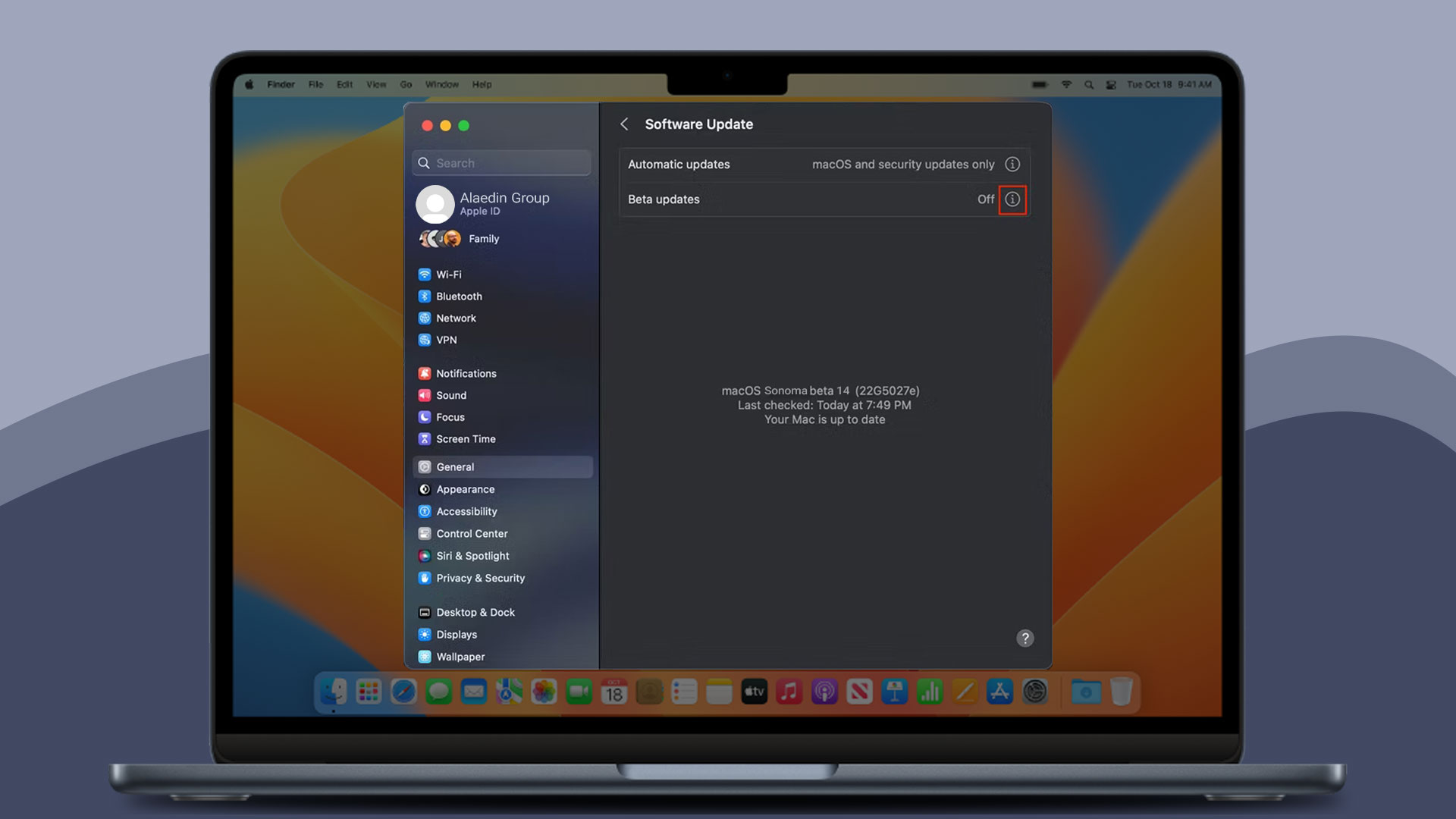The width and height of the screenshot is (1456, 819).
Task: Open Calendar in the Dock
Action: coord(614,692)
